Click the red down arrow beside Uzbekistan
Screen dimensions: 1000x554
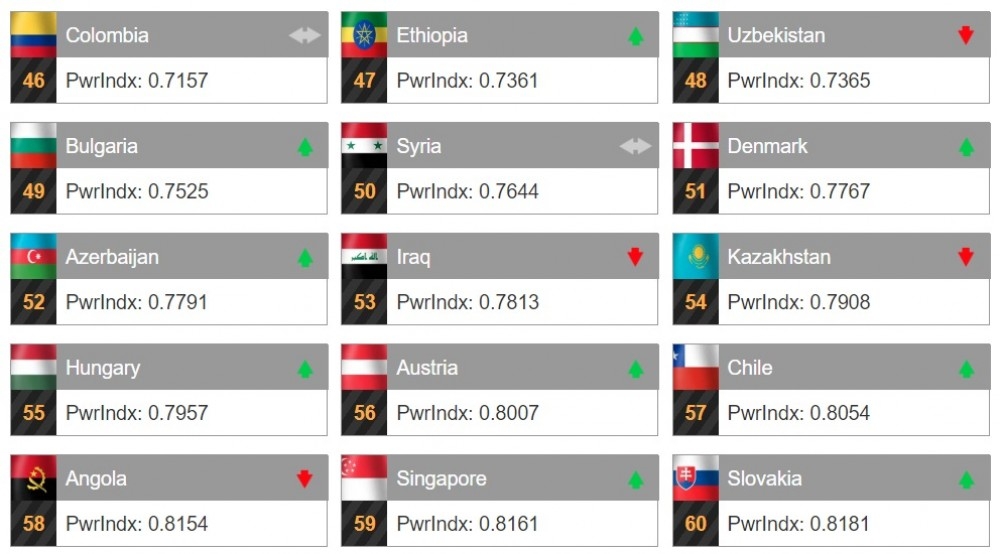[966, 35]
